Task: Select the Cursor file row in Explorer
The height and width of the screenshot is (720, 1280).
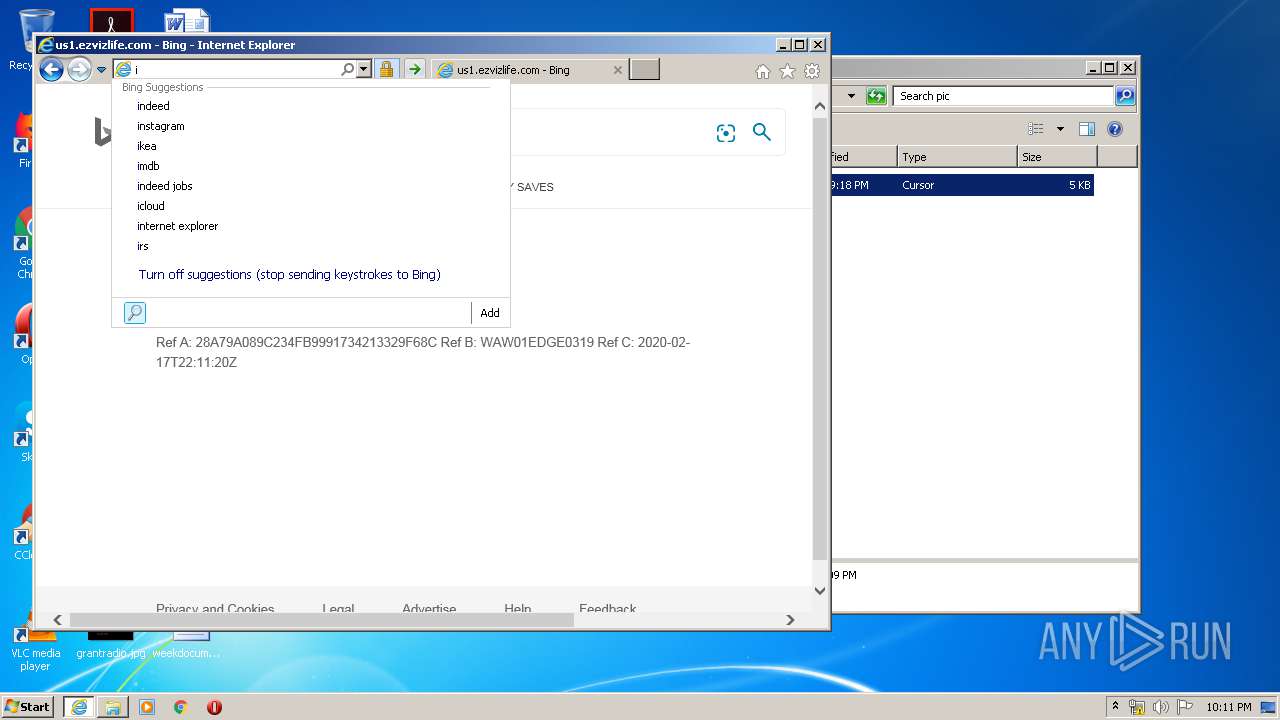Action: (962, 185)
